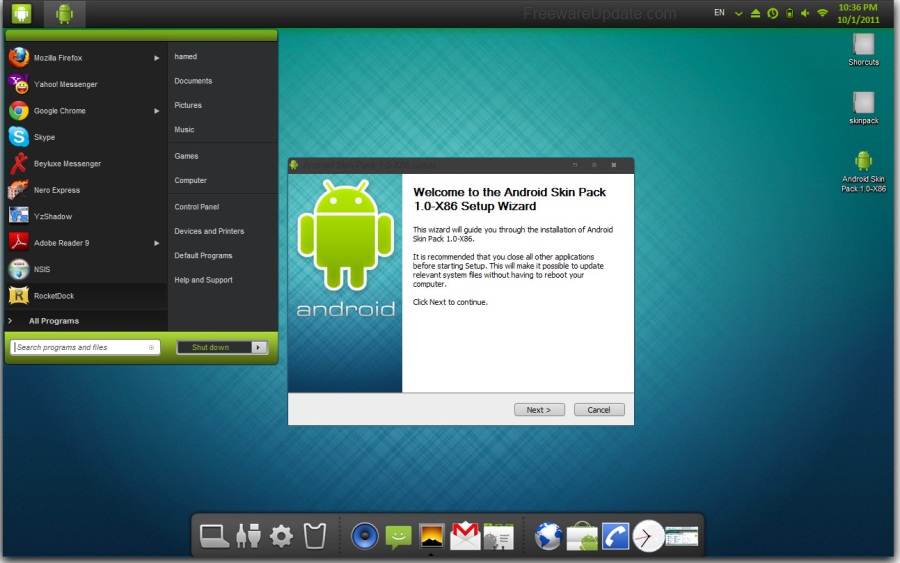Open the volume speaker tray icon
The width and height of the screenshot is (900, 563).
(x=805, y=13)
